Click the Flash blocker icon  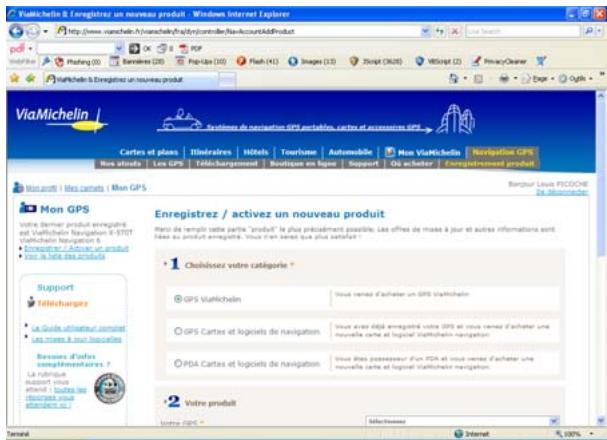242,61
